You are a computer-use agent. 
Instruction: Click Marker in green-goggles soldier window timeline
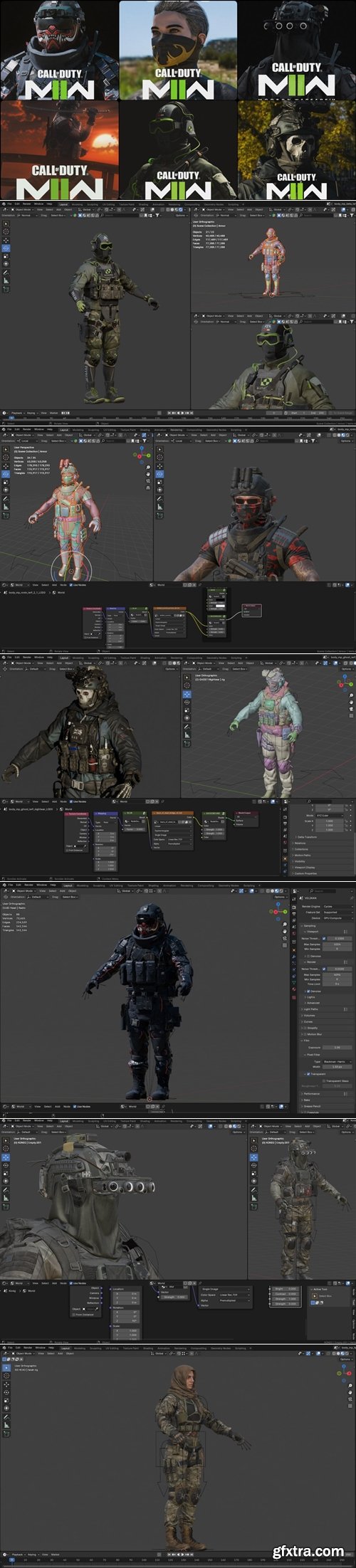[x=53, y=413]
